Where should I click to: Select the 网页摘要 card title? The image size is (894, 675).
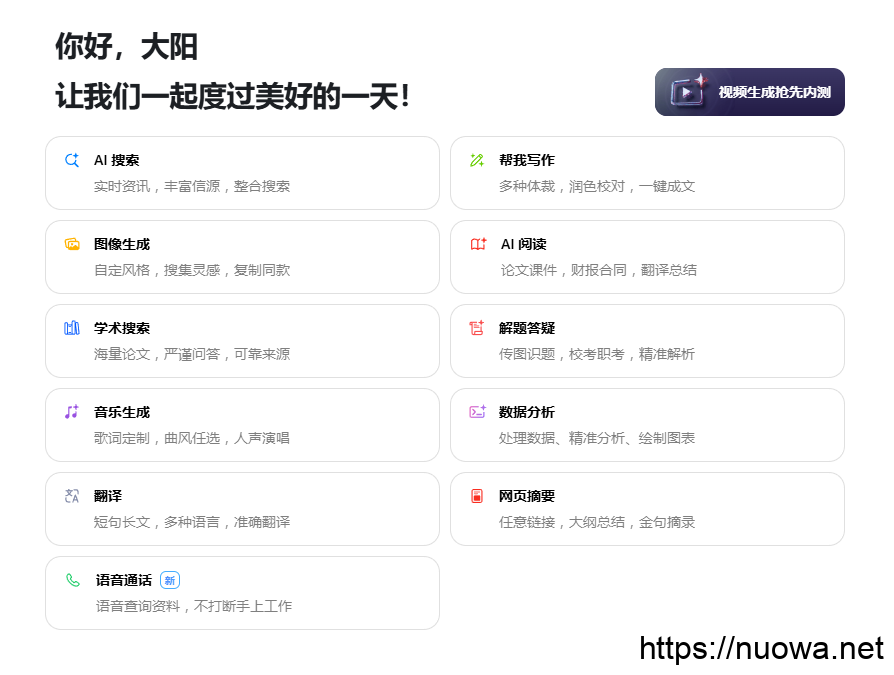point(527,496)
